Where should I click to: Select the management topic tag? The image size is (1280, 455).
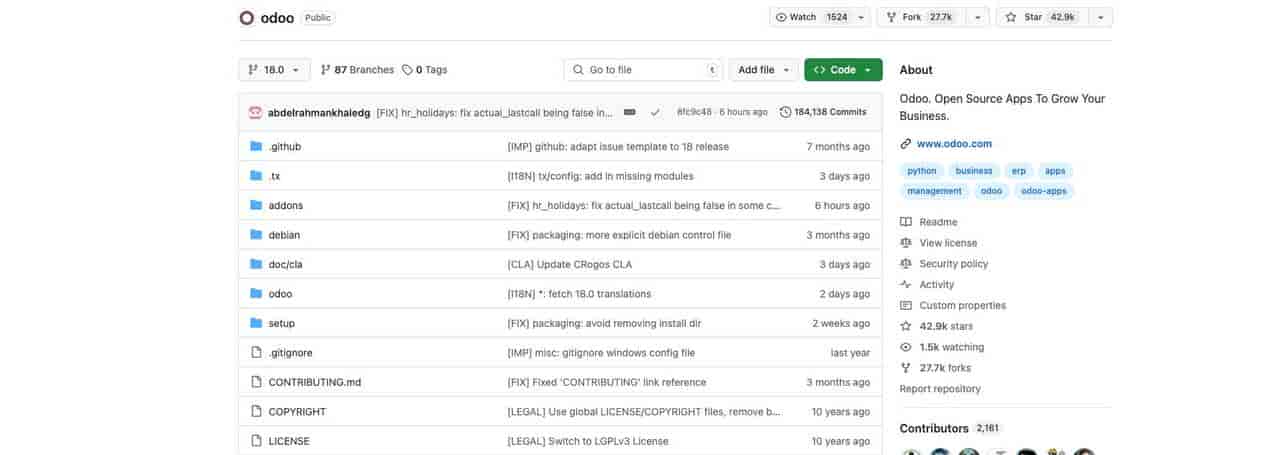[935, 191]
